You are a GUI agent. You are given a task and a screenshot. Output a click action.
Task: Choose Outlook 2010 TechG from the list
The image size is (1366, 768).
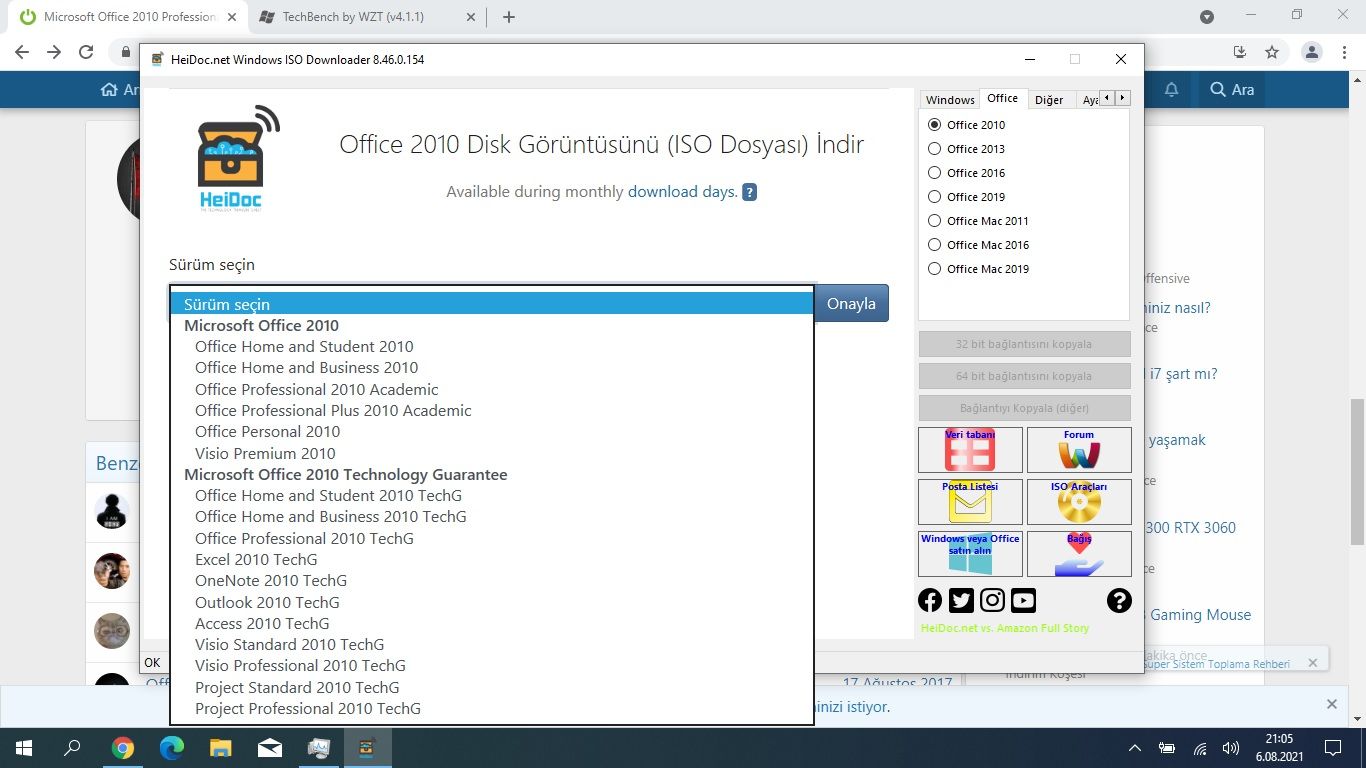(492, 603)
